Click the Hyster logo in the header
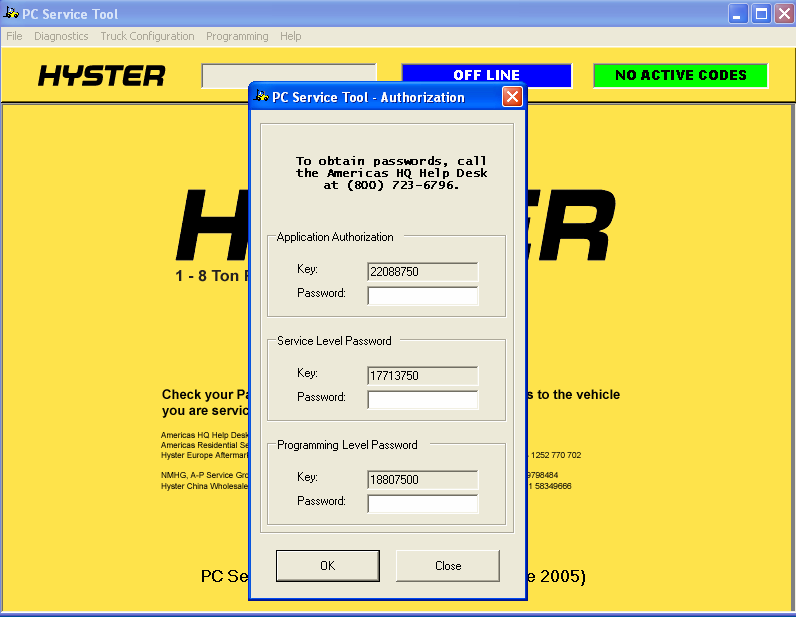The image size is (796, 617). click(x=102, y=76)
